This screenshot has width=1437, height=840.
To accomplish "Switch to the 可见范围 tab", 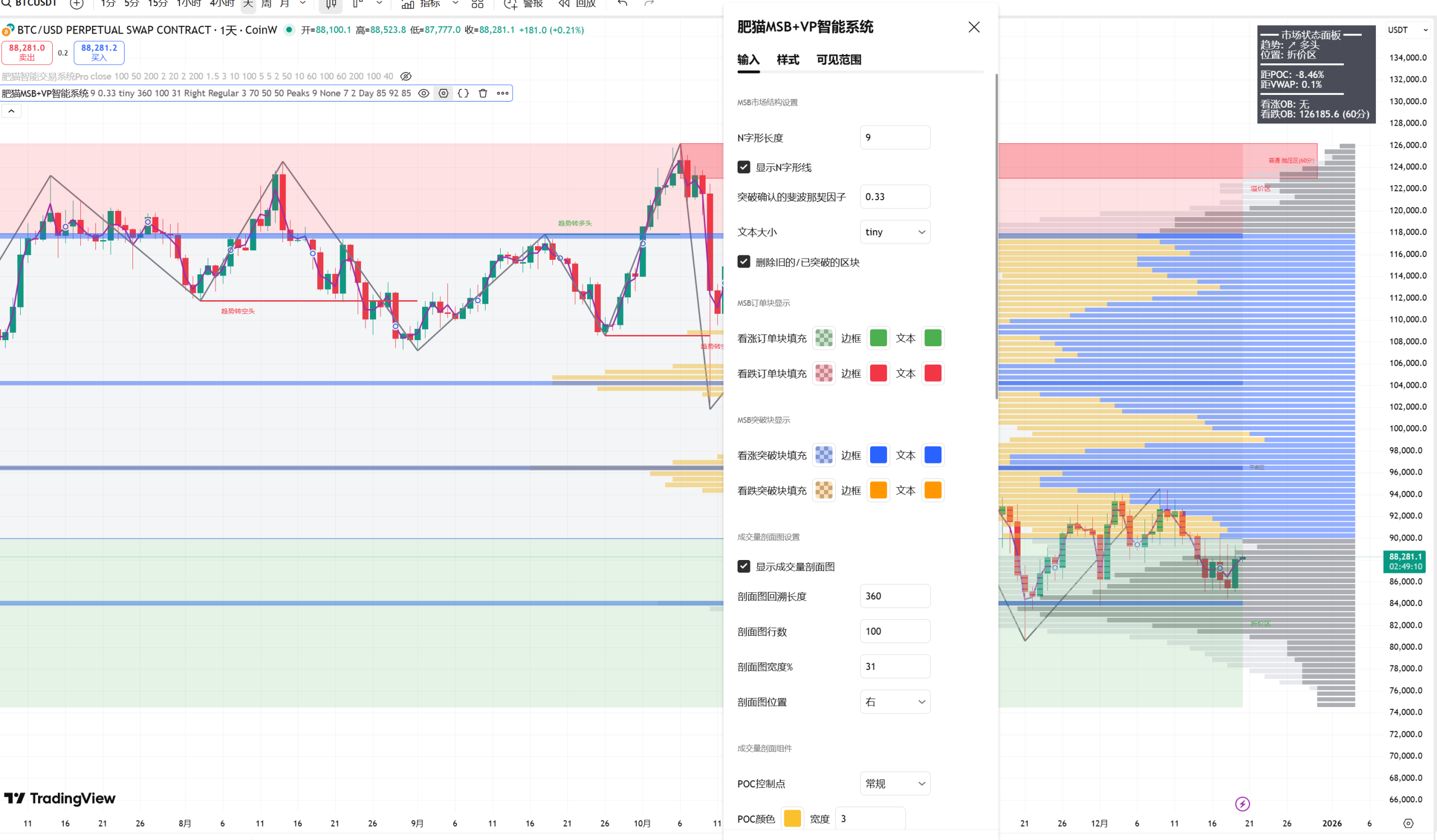I will 839,60.
